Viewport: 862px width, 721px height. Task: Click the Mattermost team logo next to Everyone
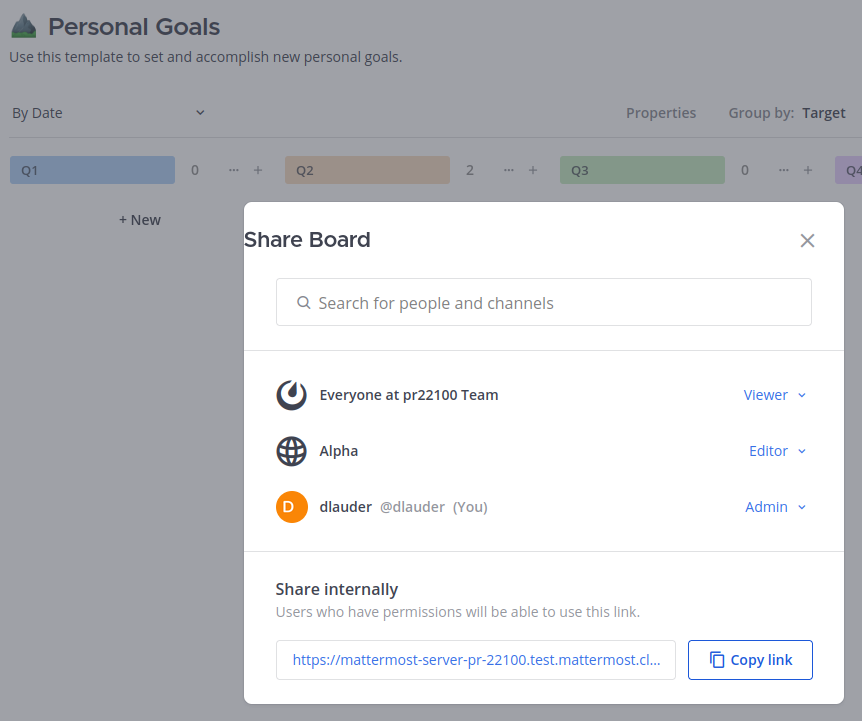click(291, 394)
